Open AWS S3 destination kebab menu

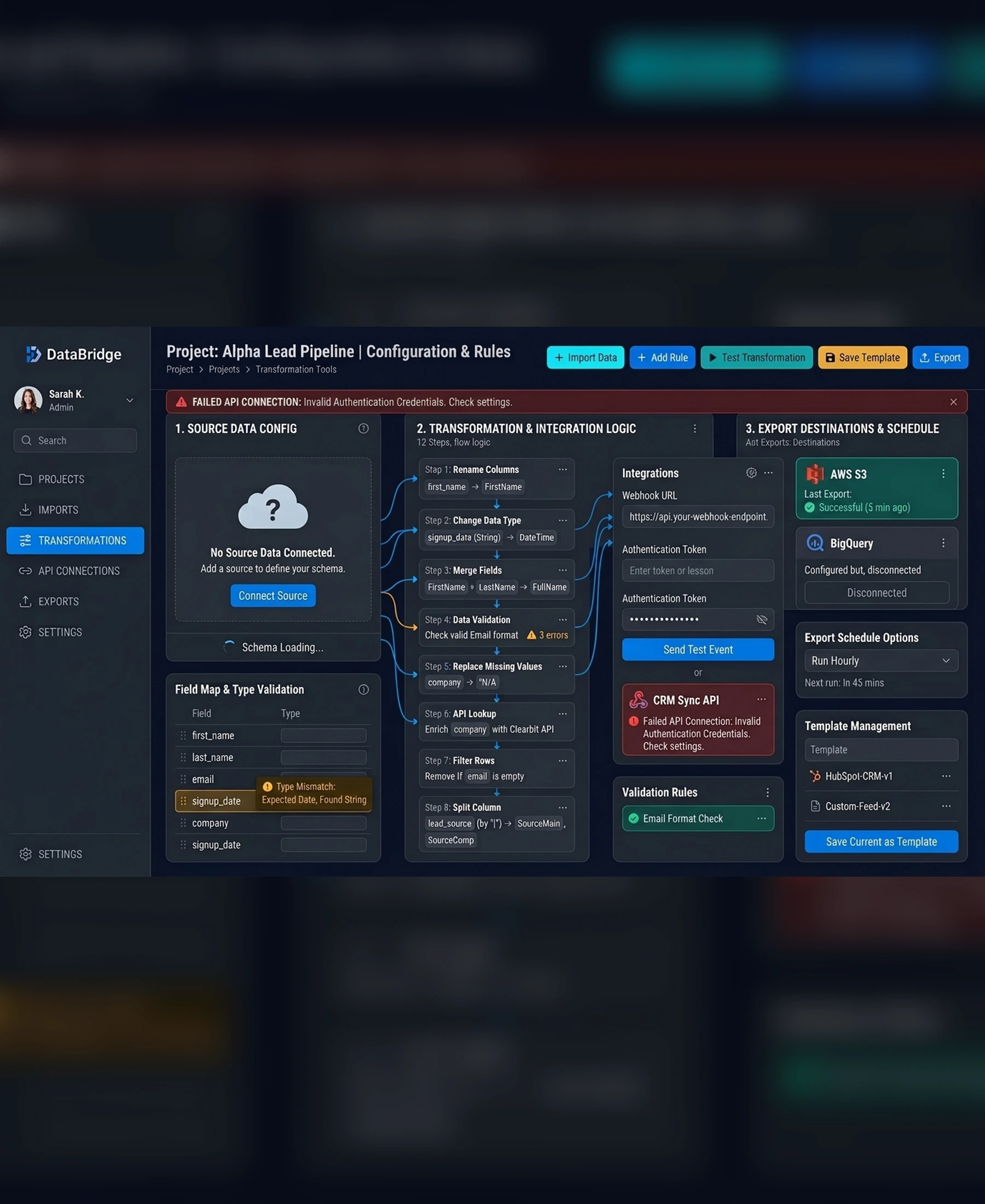point(943,474)
